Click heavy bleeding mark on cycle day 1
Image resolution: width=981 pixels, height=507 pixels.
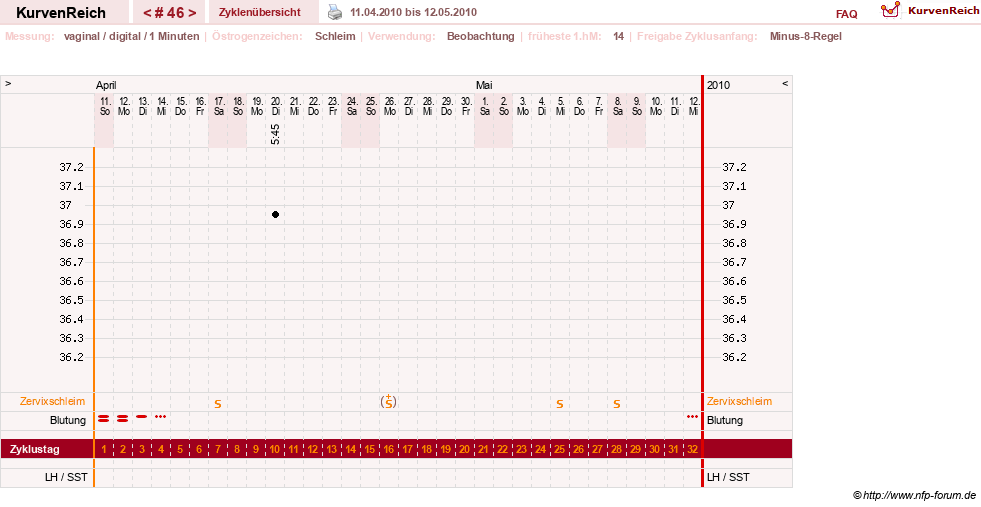point(104,418)
